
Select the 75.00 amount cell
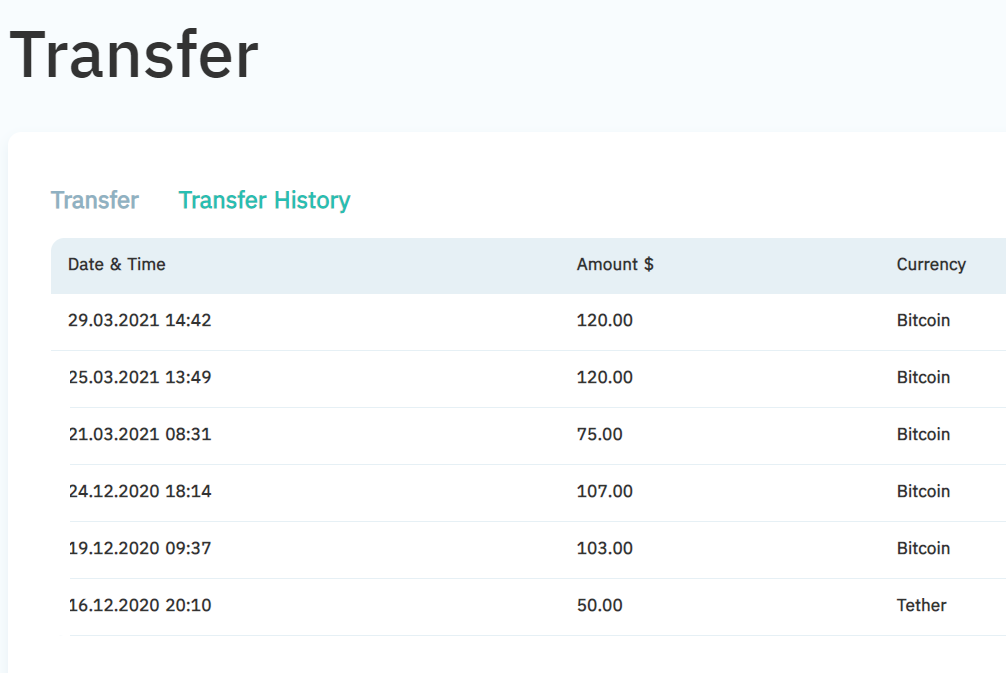pos(599,434)
